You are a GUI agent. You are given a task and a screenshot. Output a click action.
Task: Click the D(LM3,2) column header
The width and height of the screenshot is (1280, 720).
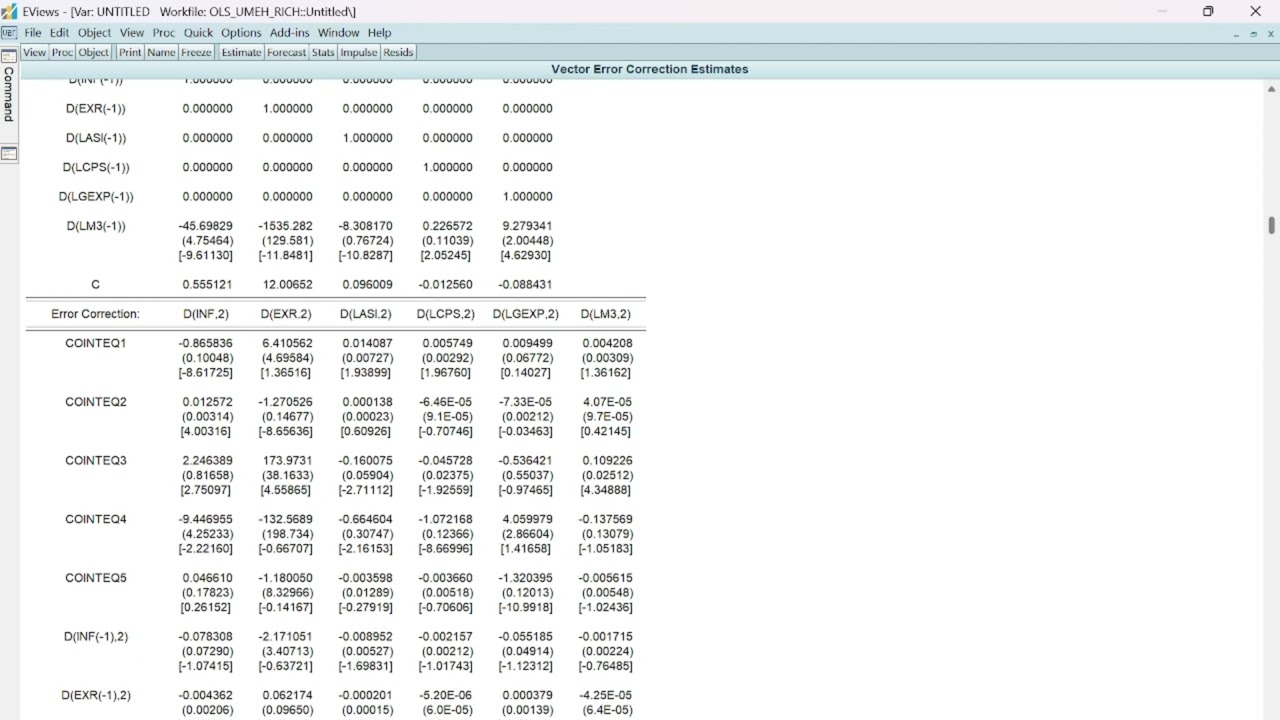pyautogui.click(x=606, y=314)
